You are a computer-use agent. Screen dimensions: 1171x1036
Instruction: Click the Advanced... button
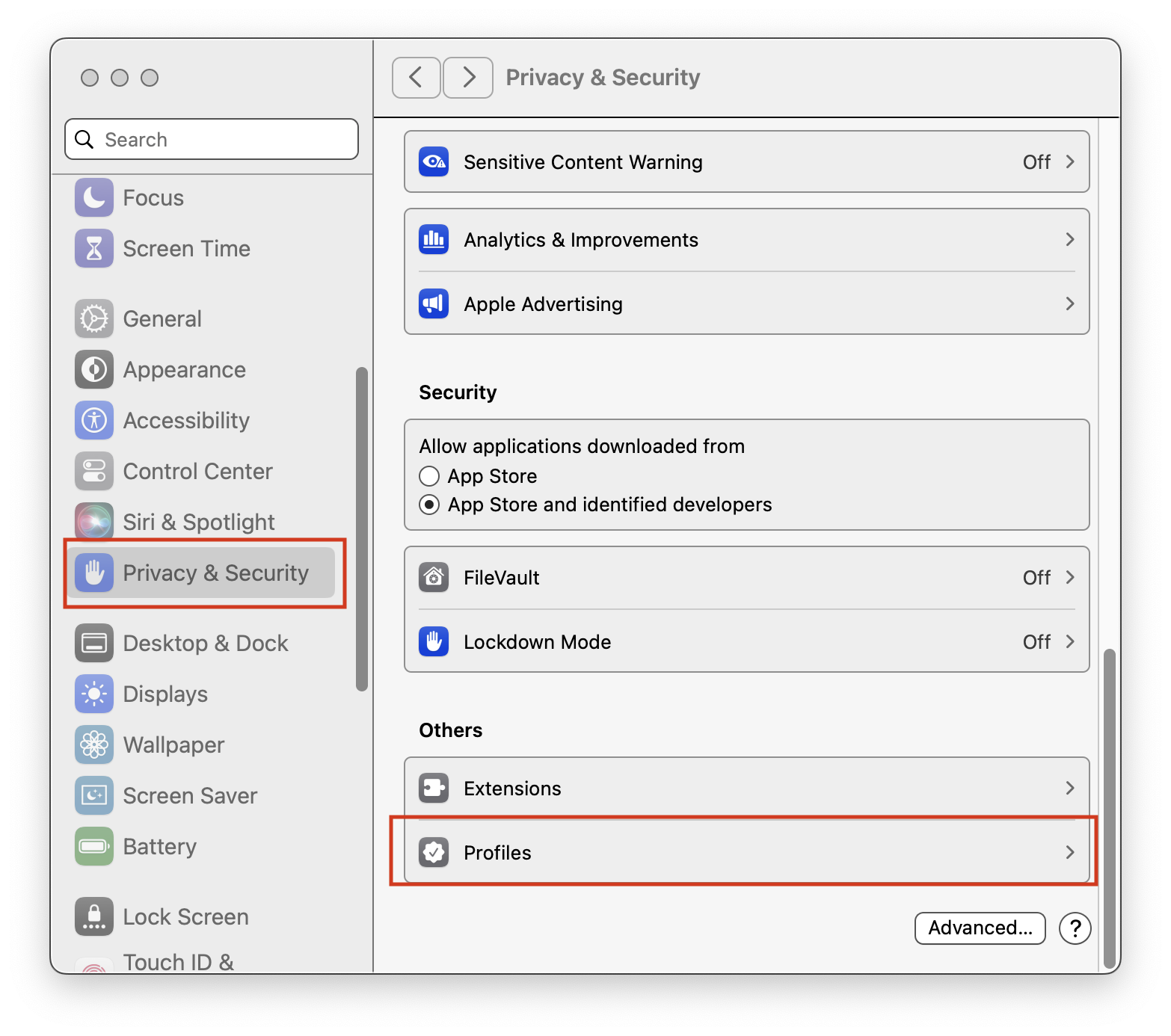tap(980, 928)
